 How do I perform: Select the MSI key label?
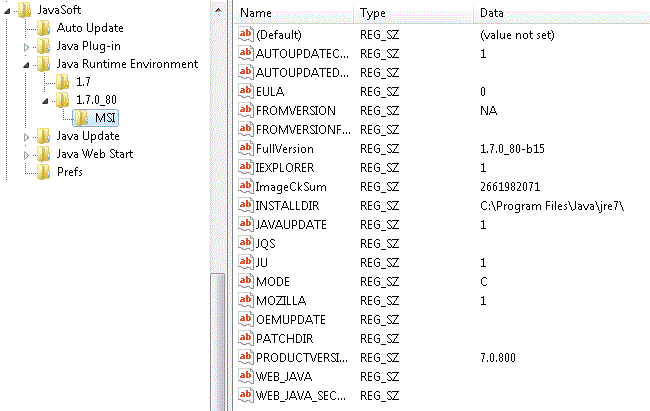(105, 118)
